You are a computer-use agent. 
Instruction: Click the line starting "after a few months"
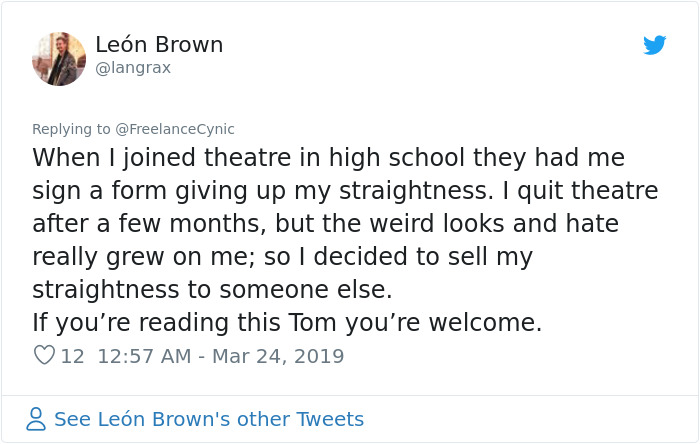click(325, 223)
